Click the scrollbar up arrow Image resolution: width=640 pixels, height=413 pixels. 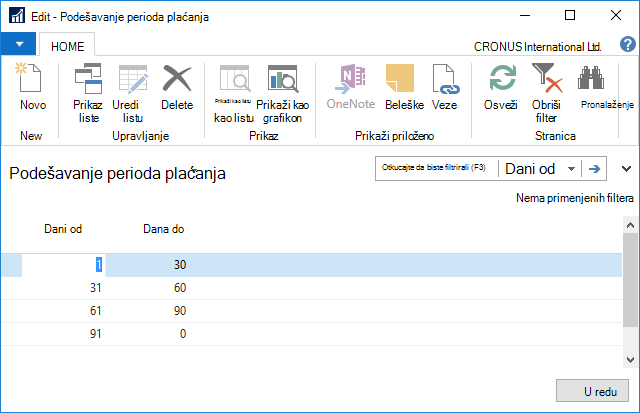[x=630, y=225]
